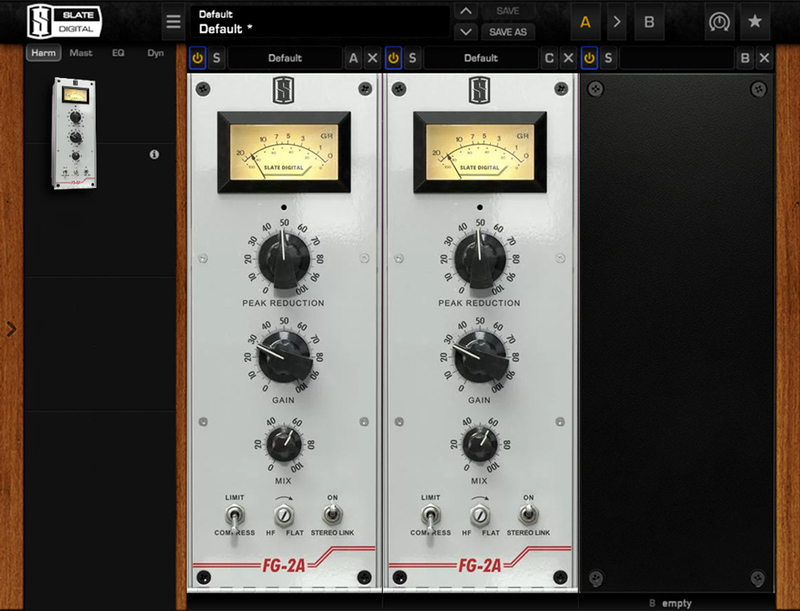The image size is (800, 611).
Task: Toggle STEREO LINK switch on first FG-2A
Action: 332,514
